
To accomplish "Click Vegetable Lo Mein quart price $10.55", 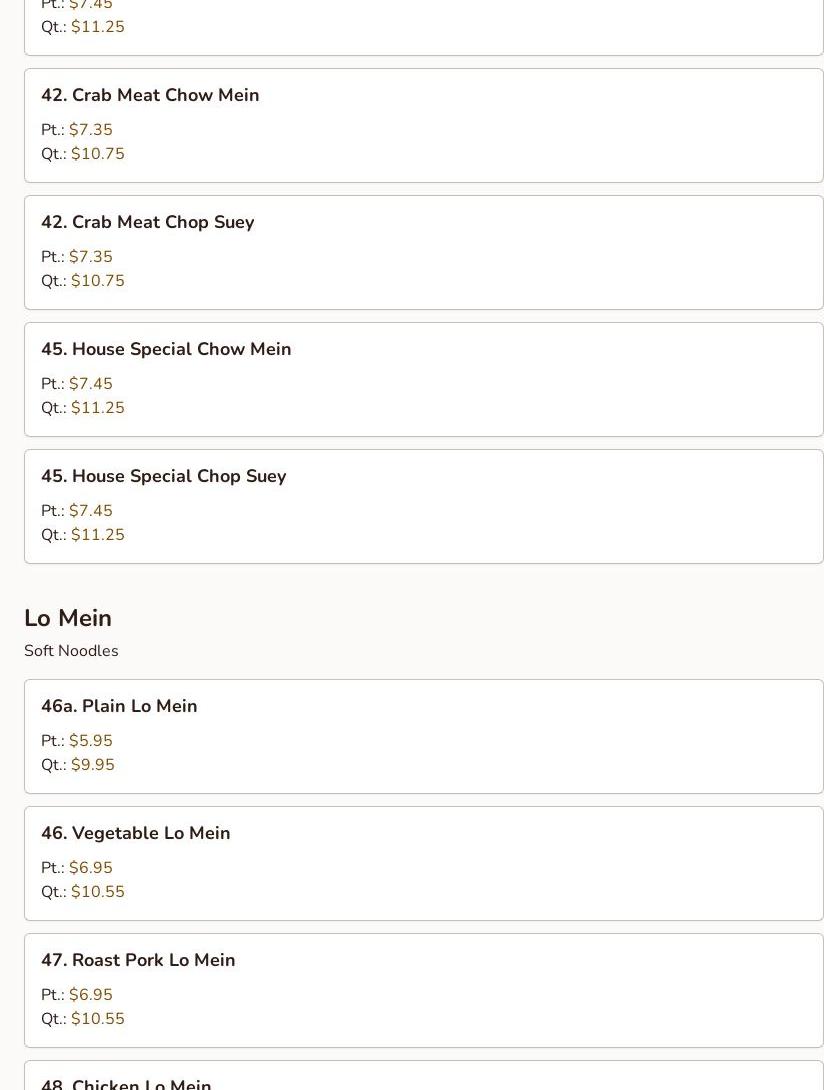I will pyautogui.click(x=98, y=892).
